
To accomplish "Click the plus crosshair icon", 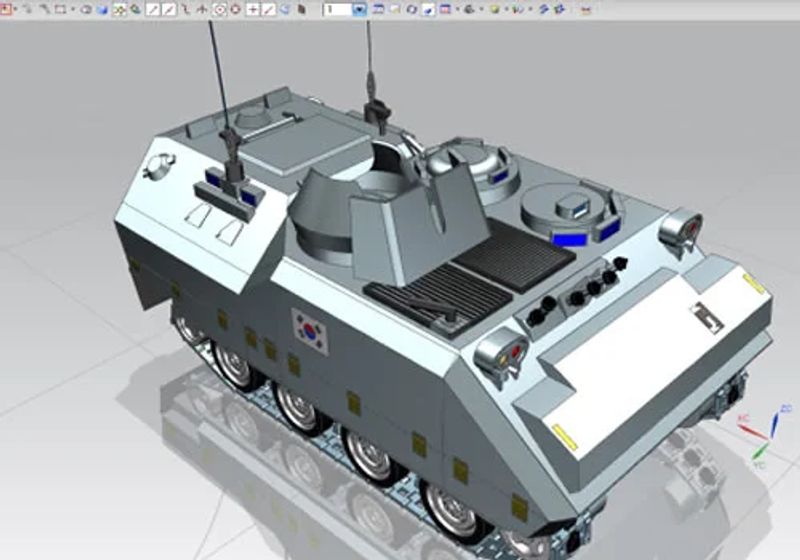I will click(252, 9).
